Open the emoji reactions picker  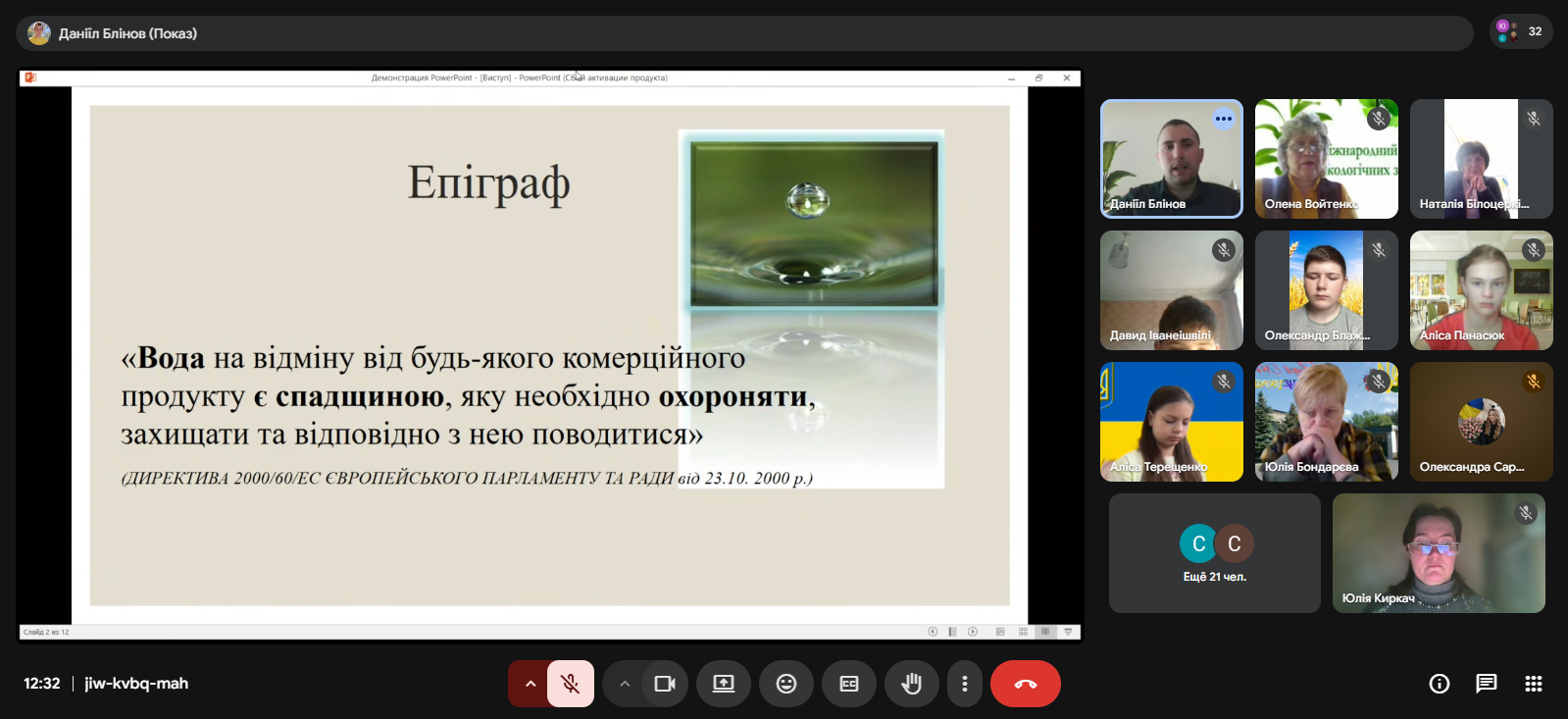tap(786, 684)
